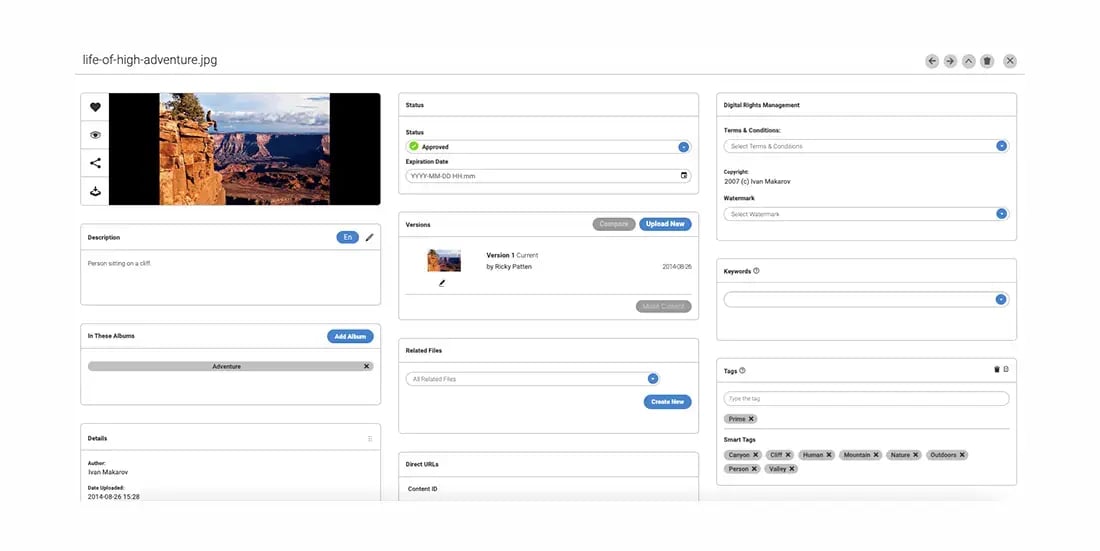Click the Upload New version button
Screen dimensions: 1100x551
[x=665, y=224]
